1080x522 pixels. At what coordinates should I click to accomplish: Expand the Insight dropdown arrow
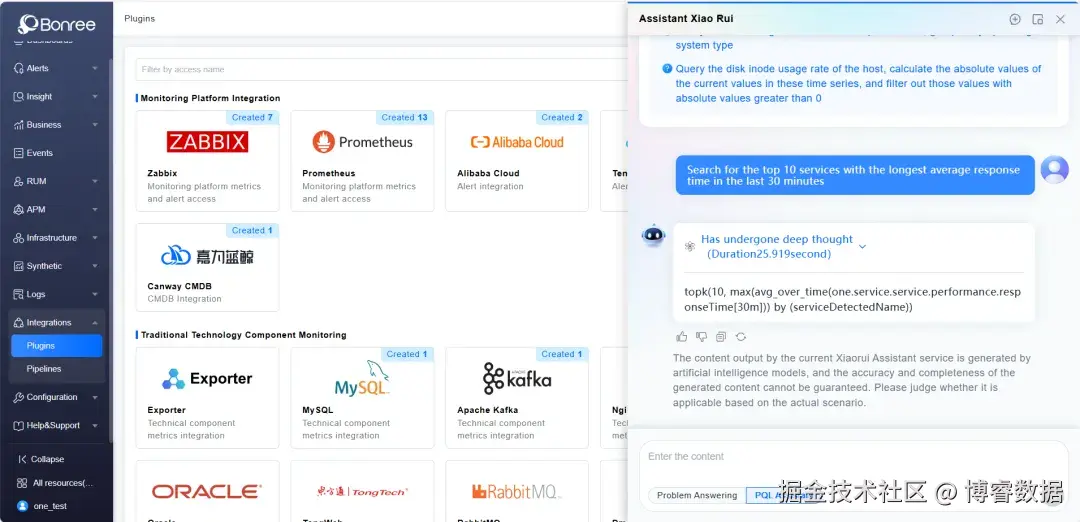coord(94,96)
